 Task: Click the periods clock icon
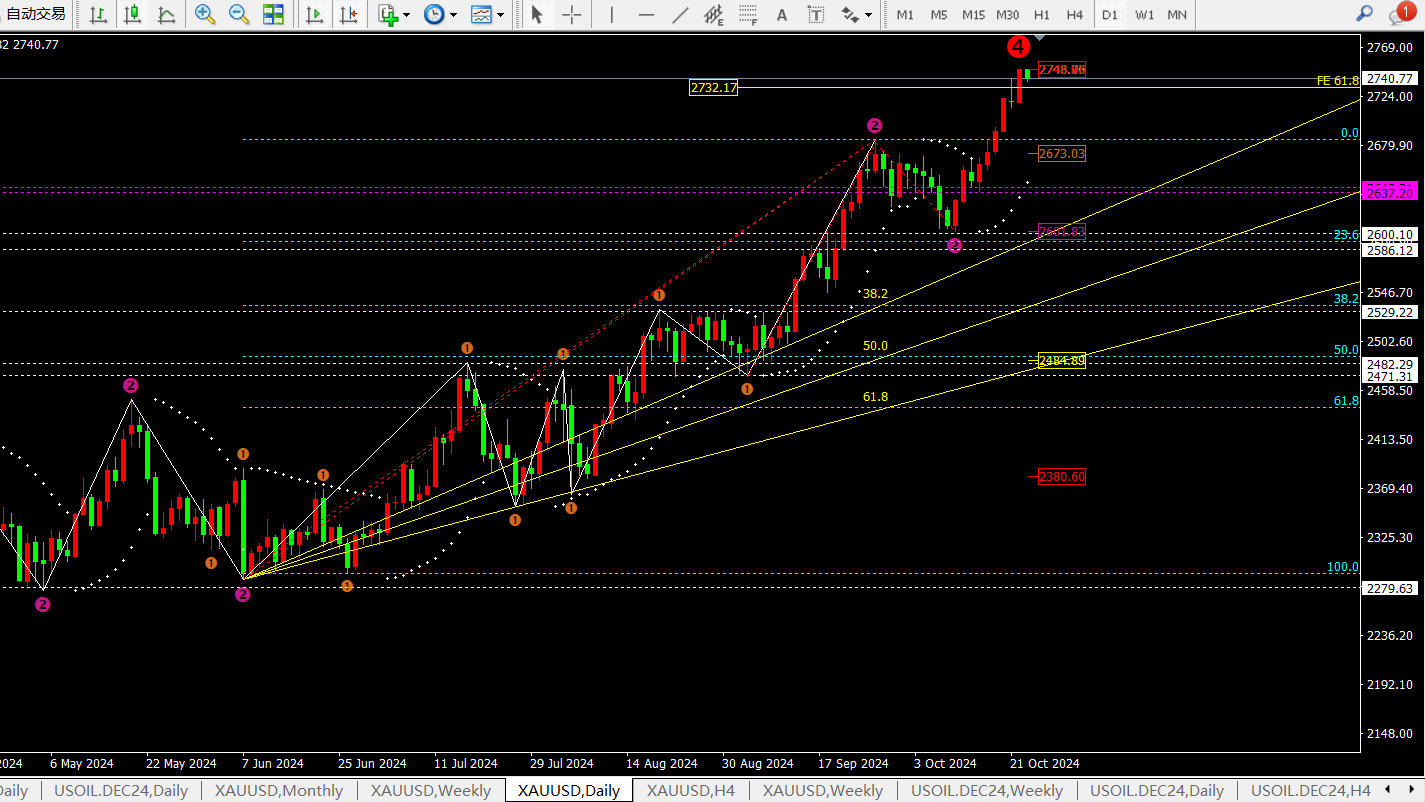[x=433, y=14]
